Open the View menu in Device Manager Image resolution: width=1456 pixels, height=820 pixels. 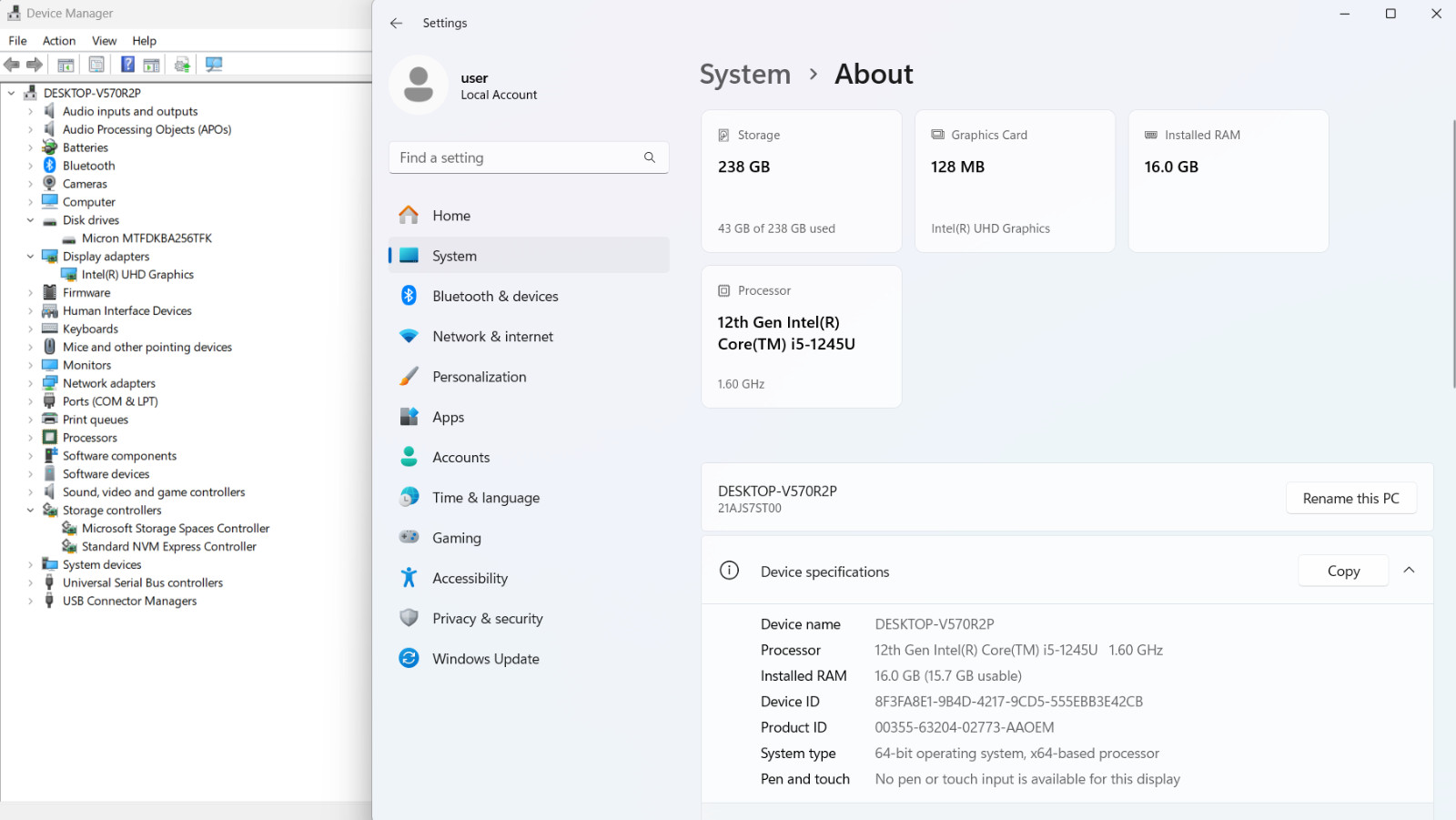[104, 41]
